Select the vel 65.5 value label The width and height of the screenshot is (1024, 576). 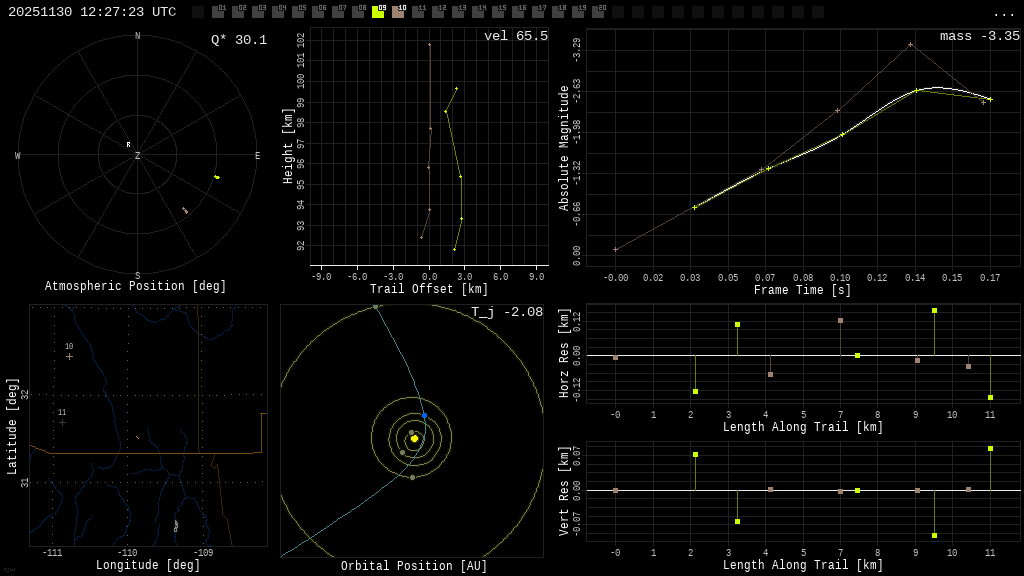coord(516,36)
